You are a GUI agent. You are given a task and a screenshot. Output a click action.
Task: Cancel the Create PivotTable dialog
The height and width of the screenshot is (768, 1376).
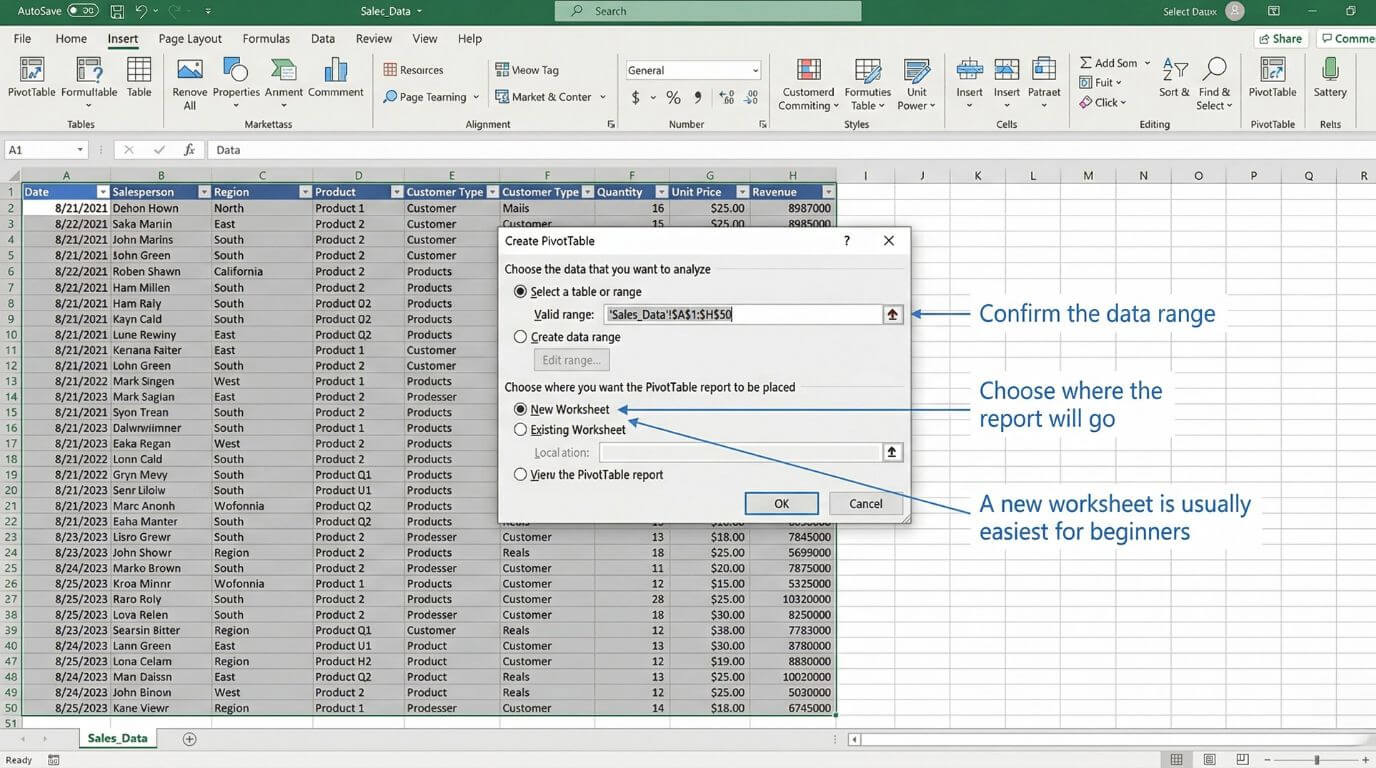(864, 503)
